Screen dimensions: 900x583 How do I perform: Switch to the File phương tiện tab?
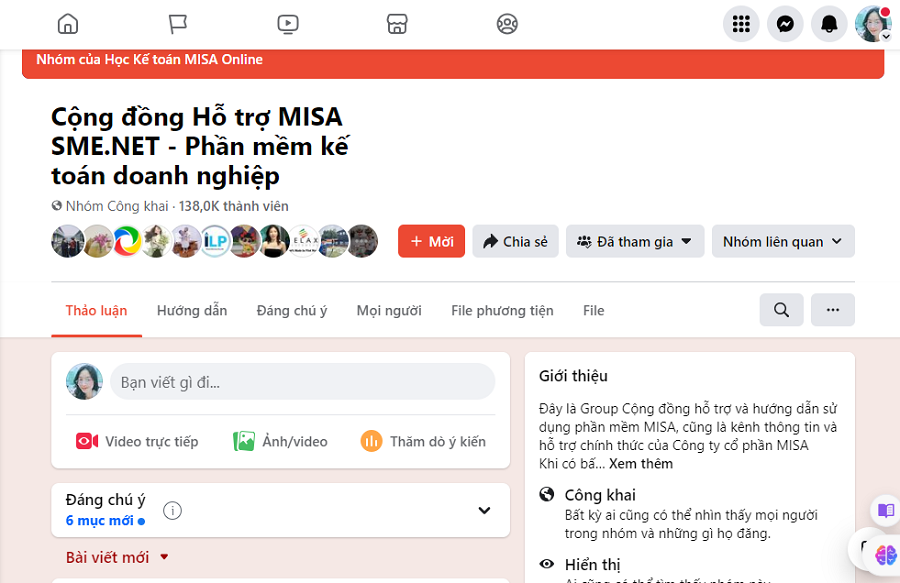[x=502, y=310]
